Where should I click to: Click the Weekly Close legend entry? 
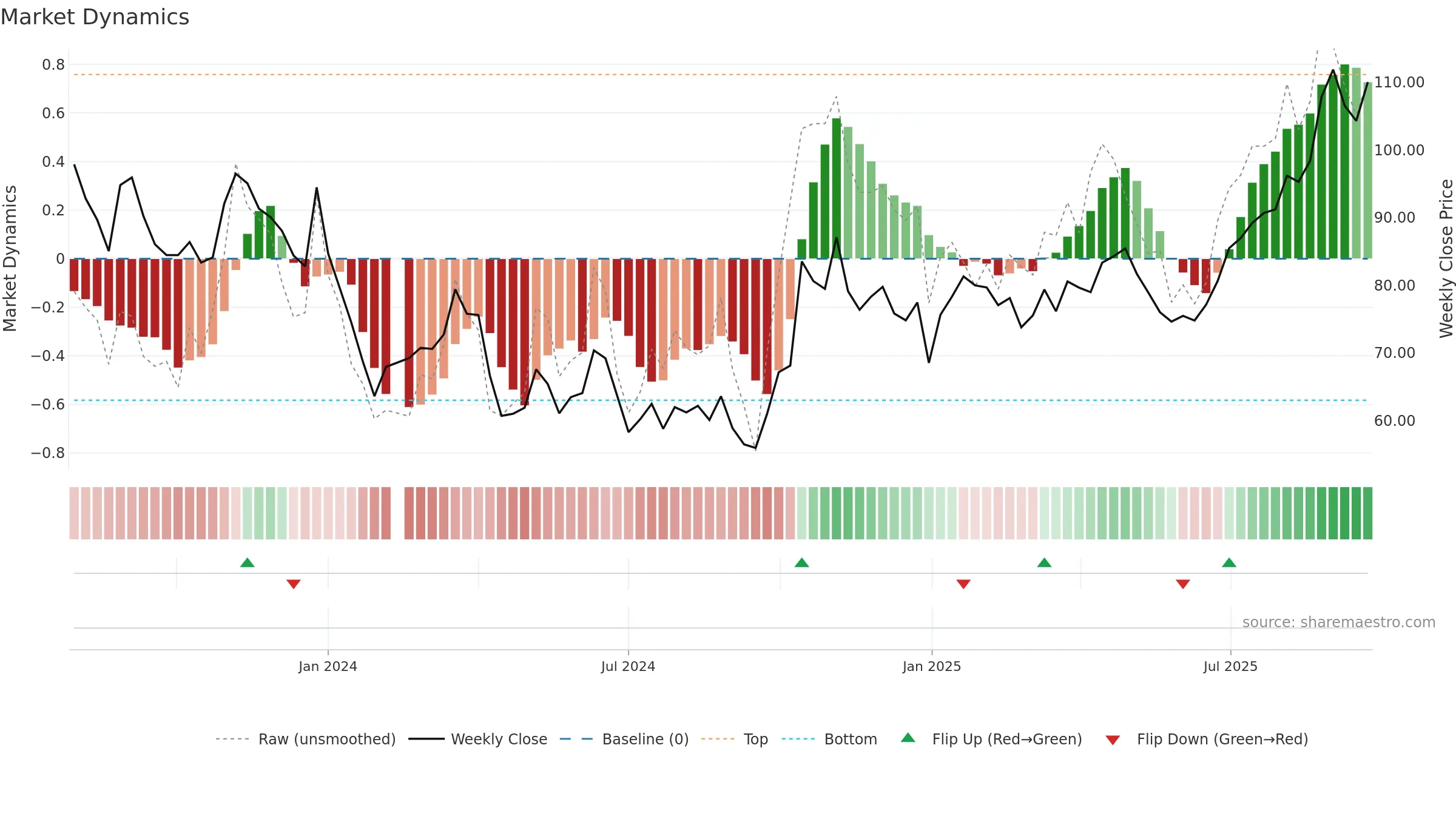(x=478, y=739)
